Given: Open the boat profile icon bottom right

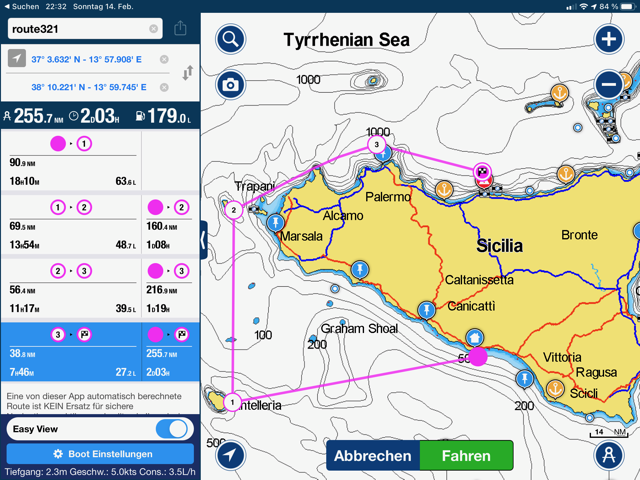Looking at the screenshot, I should click(608, 454).
